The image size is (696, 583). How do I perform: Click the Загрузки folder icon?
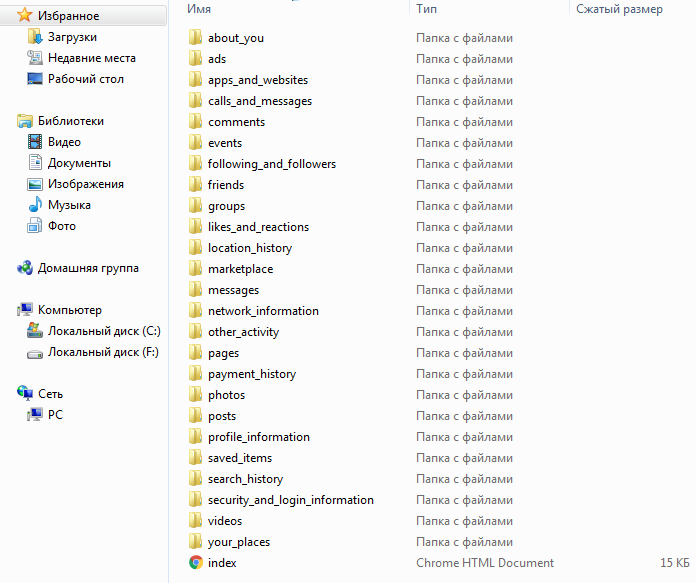35,36
